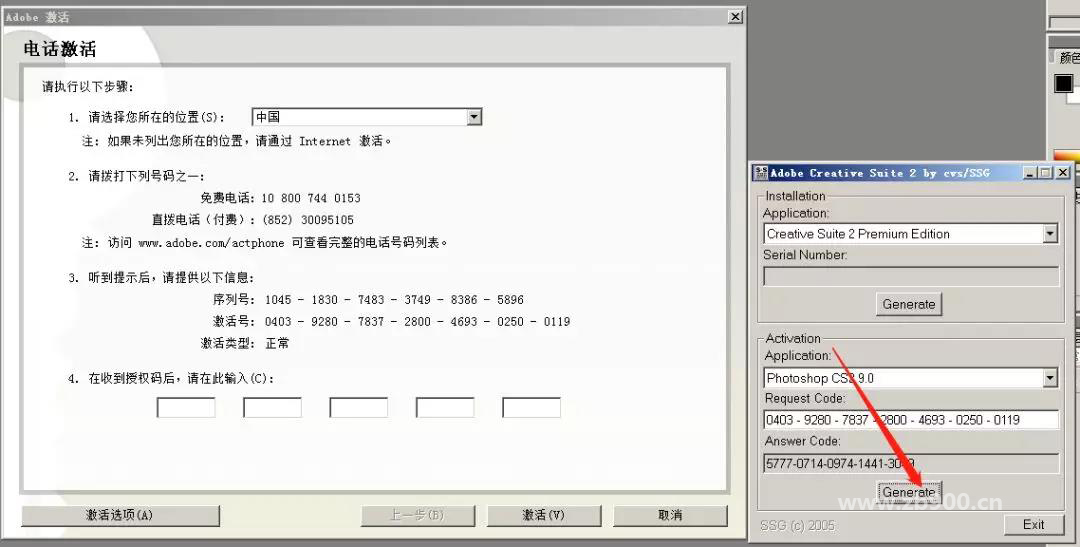The image size is (1080, 547).
Task: Click the Answer Code field
Action: 911,463
